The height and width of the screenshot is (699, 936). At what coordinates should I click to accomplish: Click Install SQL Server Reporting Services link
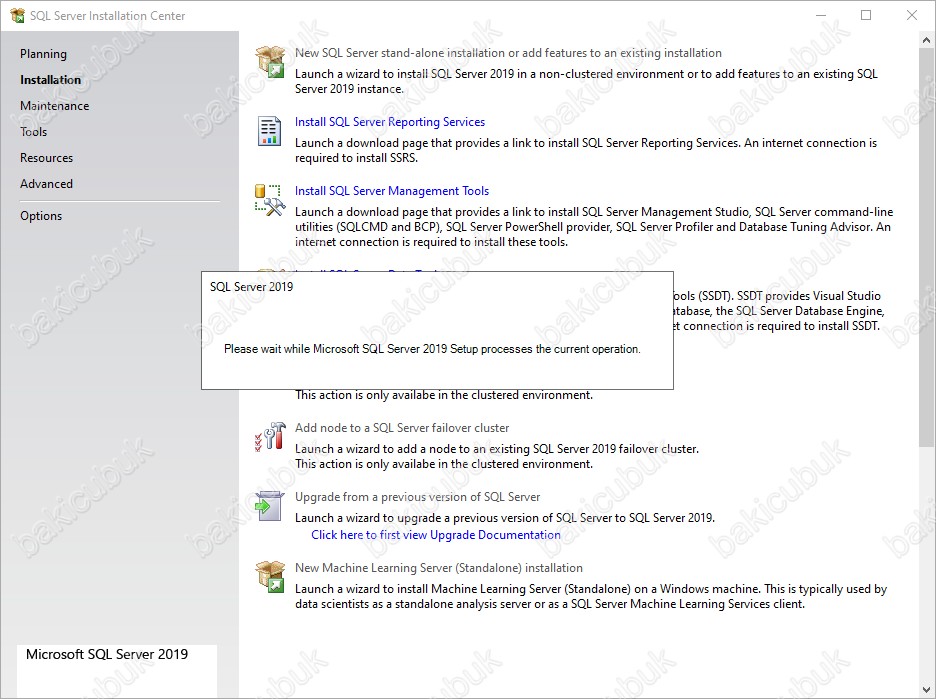point(390,122)
